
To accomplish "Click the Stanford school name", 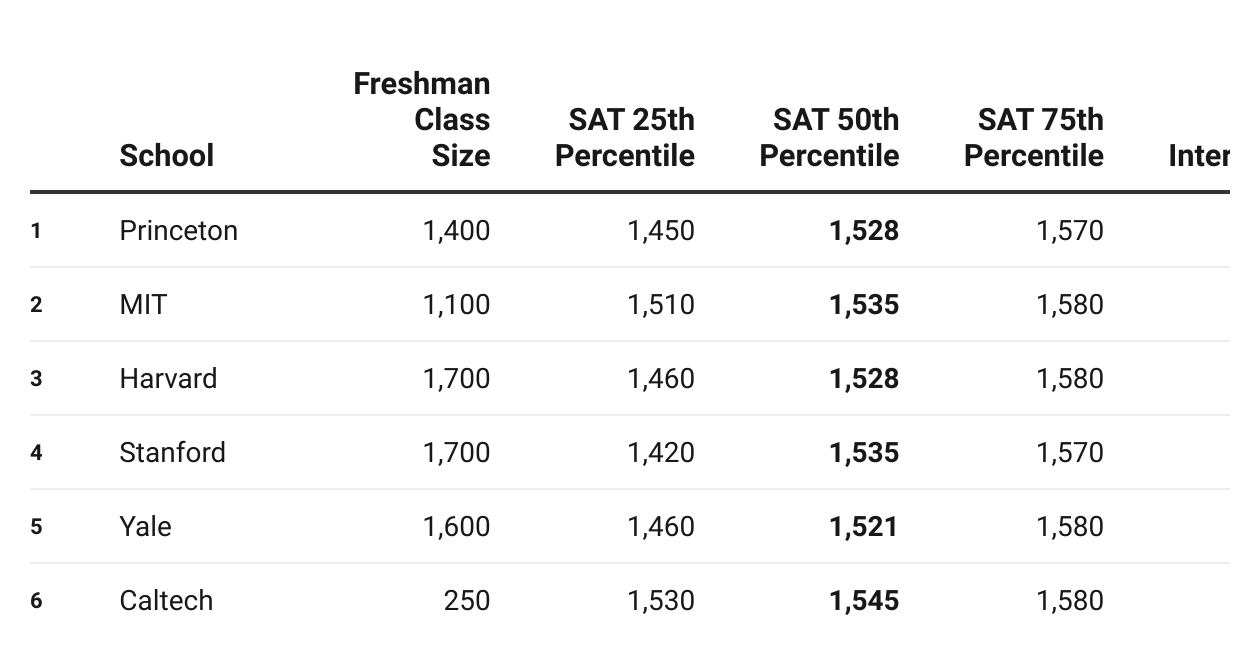I will coord(172,452).
